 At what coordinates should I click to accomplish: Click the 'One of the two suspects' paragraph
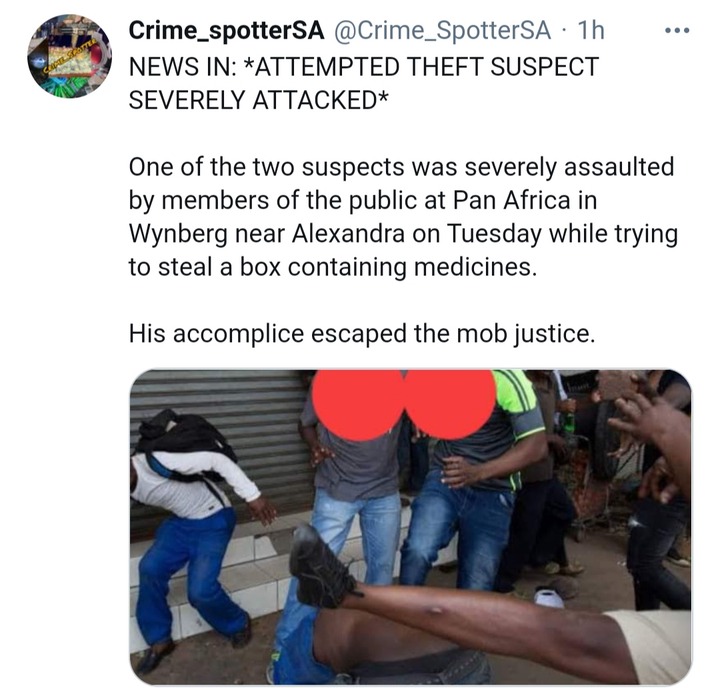pos(403,217)
